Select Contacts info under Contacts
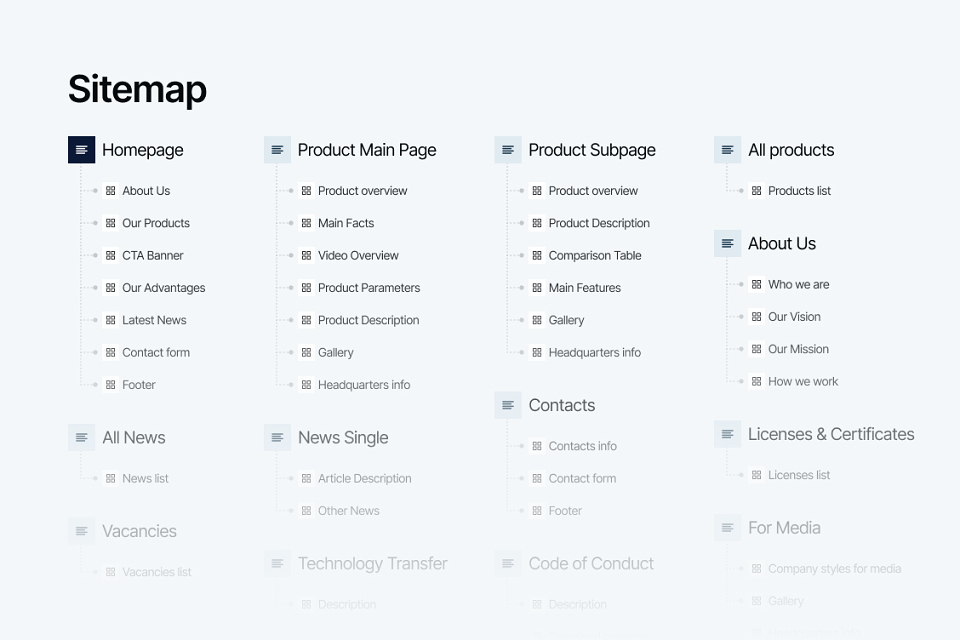960x640 pixels. click(582, 446)
